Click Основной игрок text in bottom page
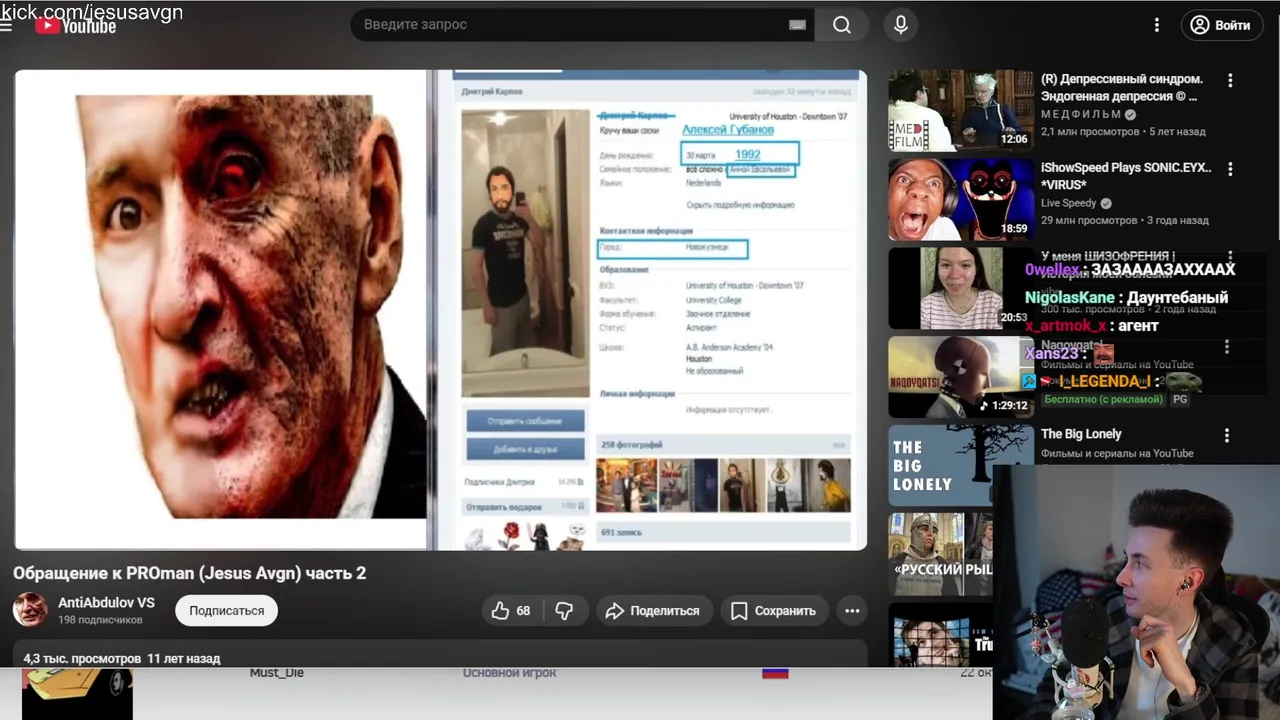This screenshot has width=1280, height=720. [x=509, y=673]
